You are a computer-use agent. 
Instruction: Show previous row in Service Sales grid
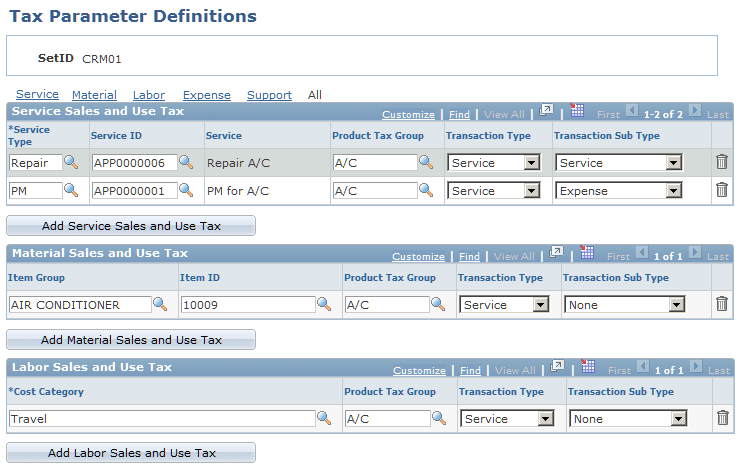632,111
